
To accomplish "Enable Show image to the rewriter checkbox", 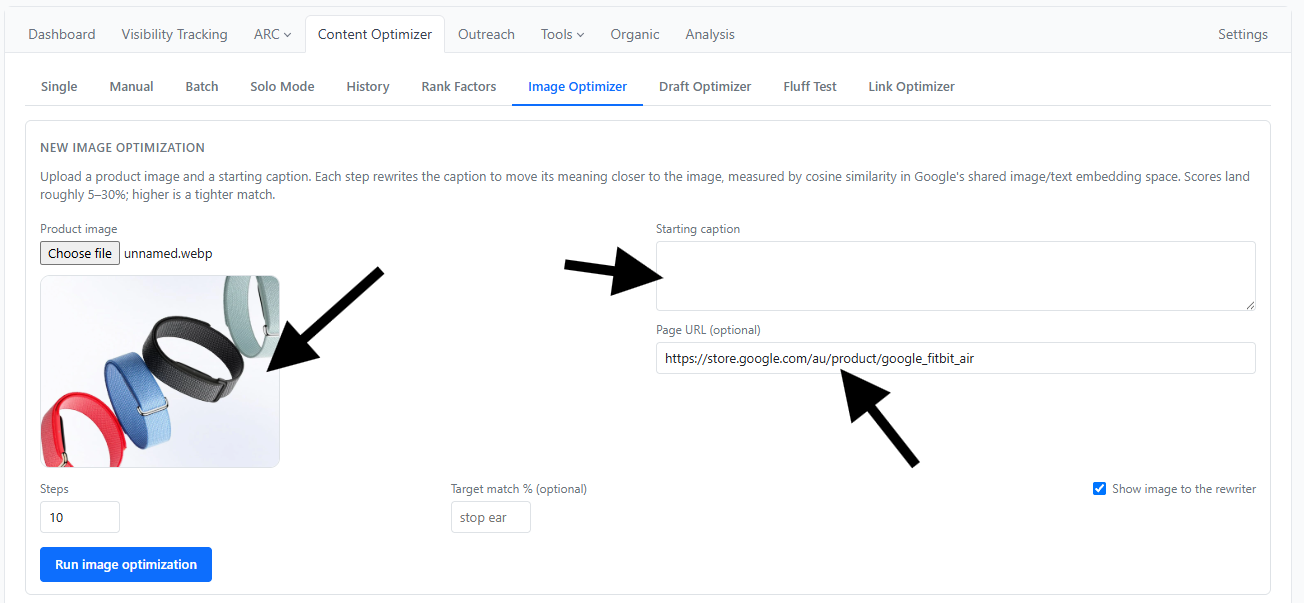I will 1100,489.
